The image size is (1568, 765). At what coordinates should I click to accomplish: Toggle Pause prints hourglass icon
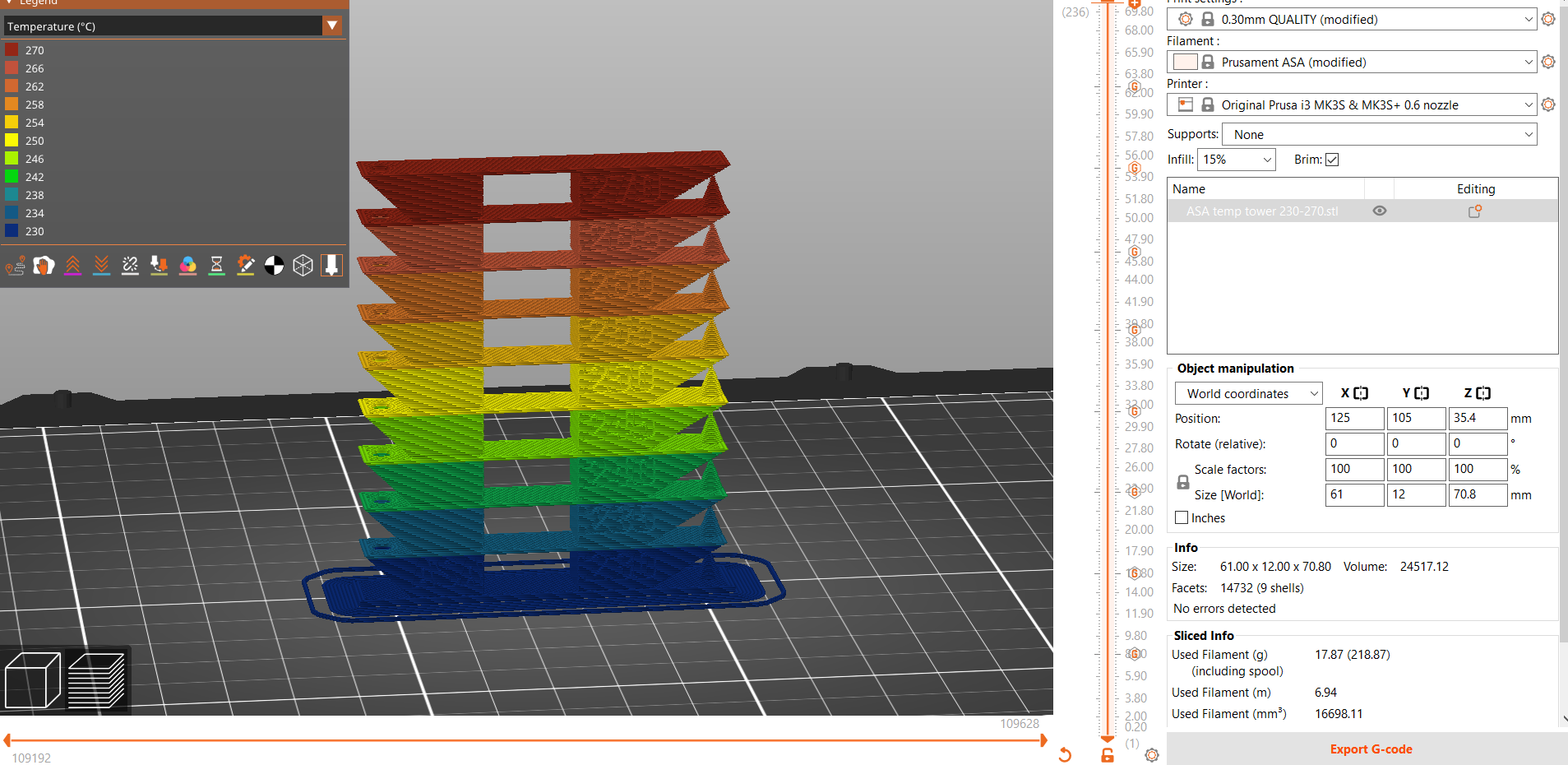pyautogui.click(x=216, y=265)
